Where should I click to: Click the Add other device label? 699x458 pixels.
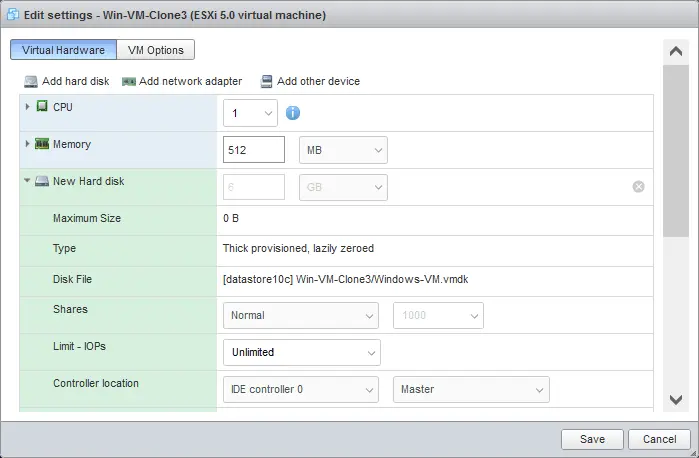(x=318, y=81)
